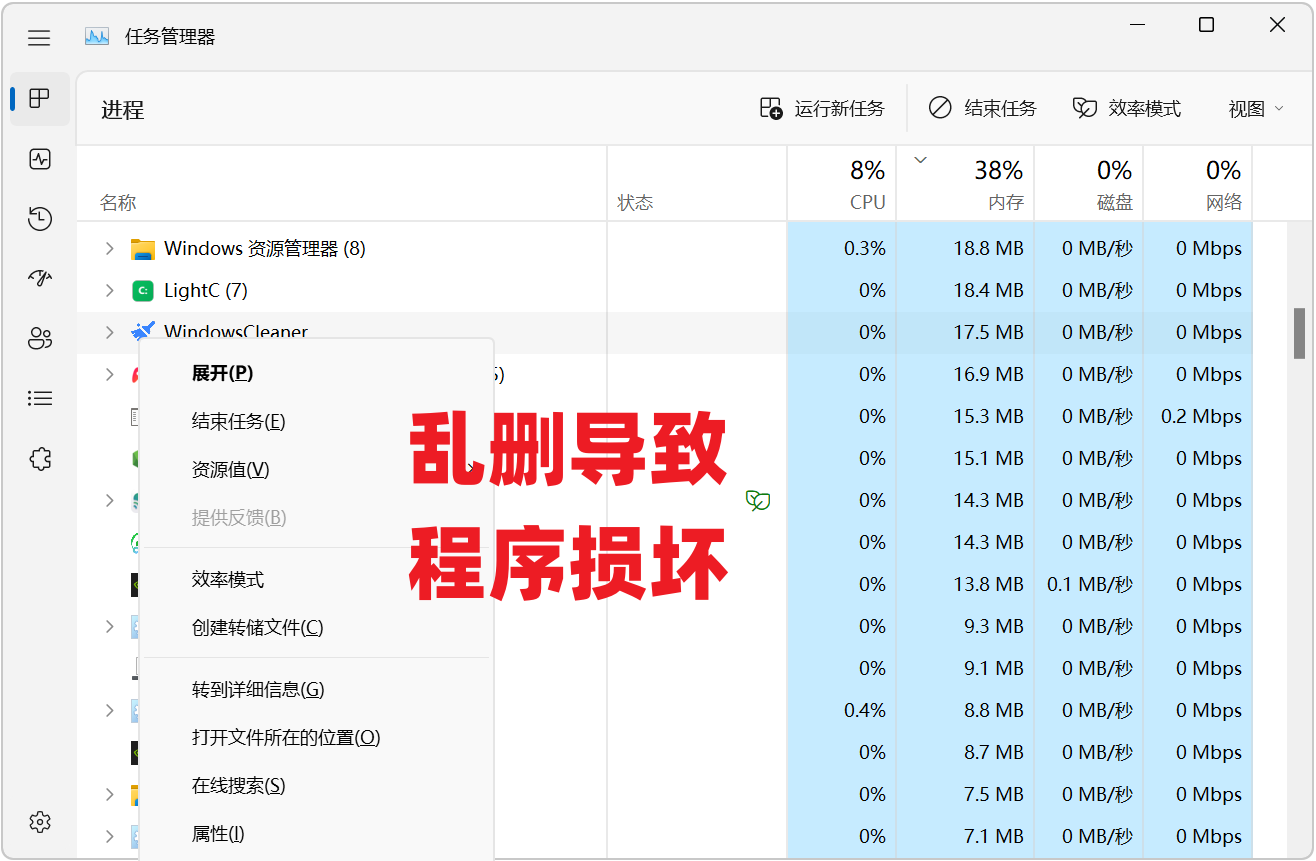
Task: Choose 在线搜索(S) in context menu
Action: point(316,785)
